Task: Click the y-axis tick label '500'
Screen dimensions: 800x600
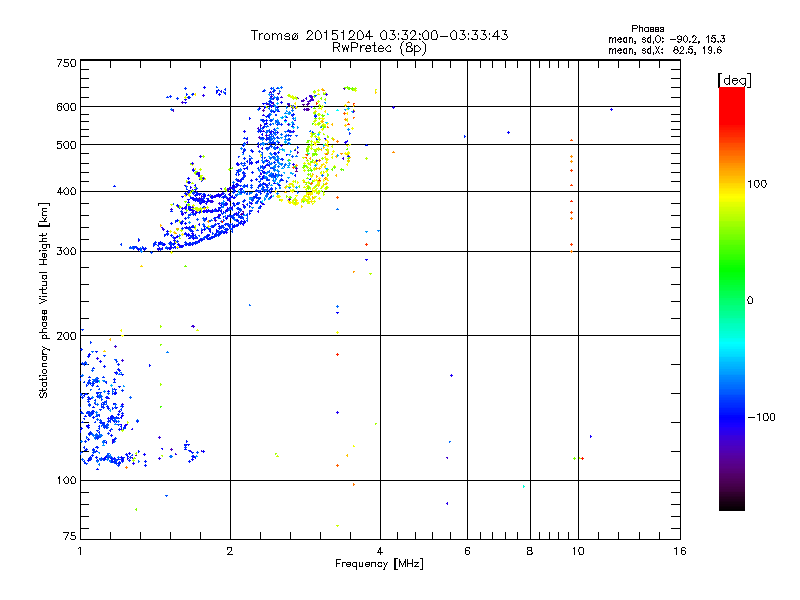Action: point(66,145)
